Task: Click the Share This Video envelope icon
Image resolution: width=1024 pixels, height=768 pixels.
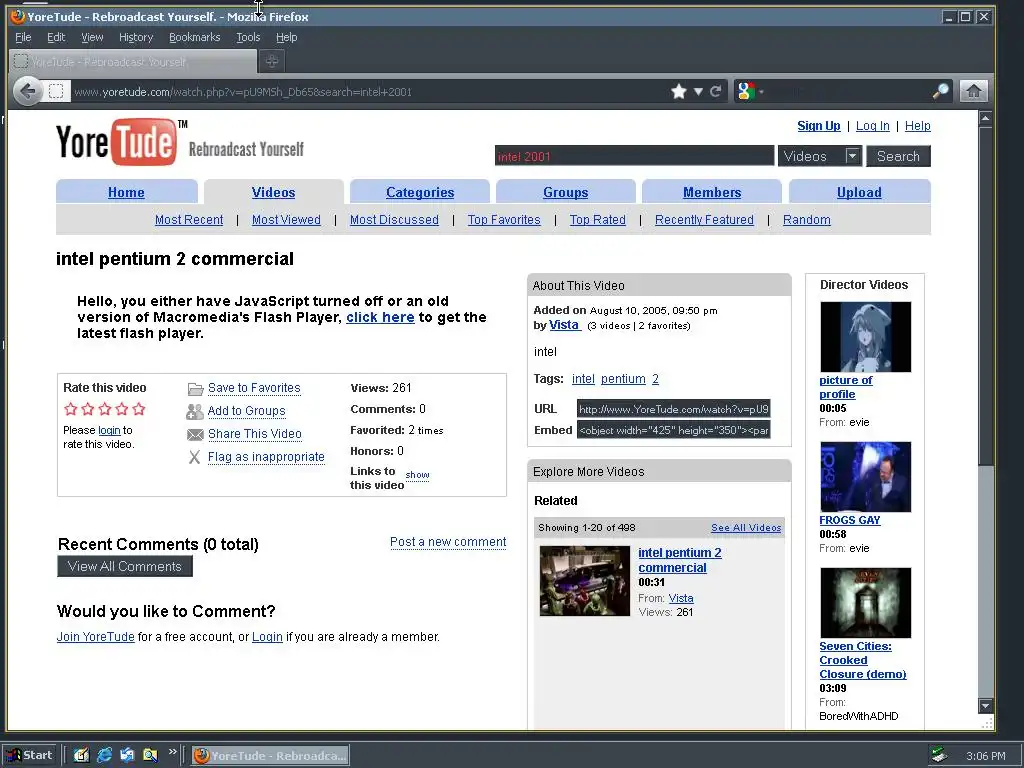Action: coord(195,434)
